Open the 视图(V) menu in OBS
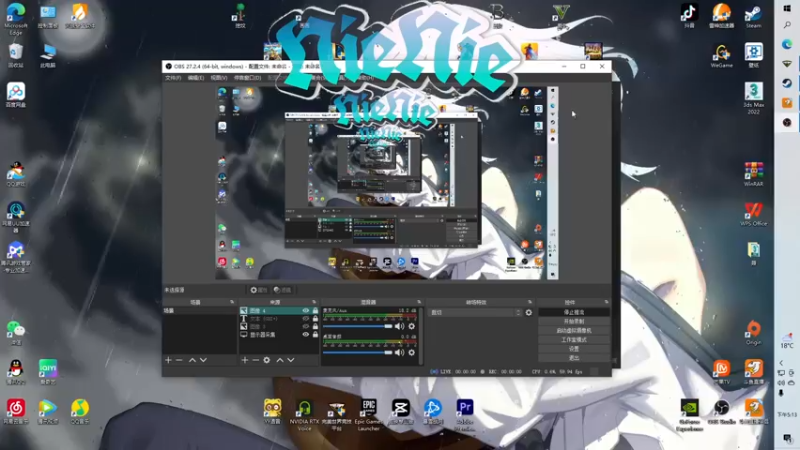 [x=219, y=78]
